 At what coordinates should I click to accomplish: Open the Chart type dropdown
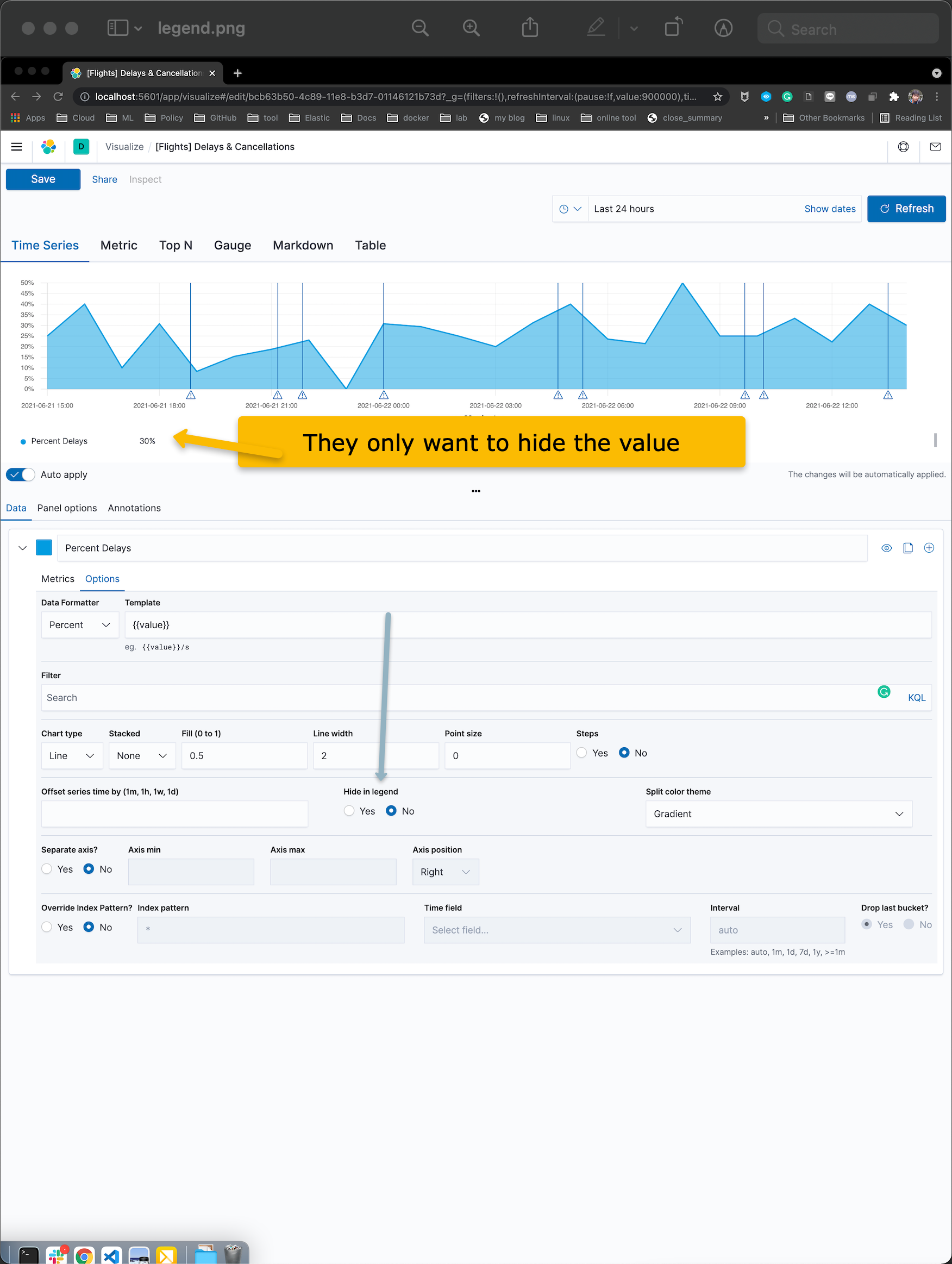point(71,755)
